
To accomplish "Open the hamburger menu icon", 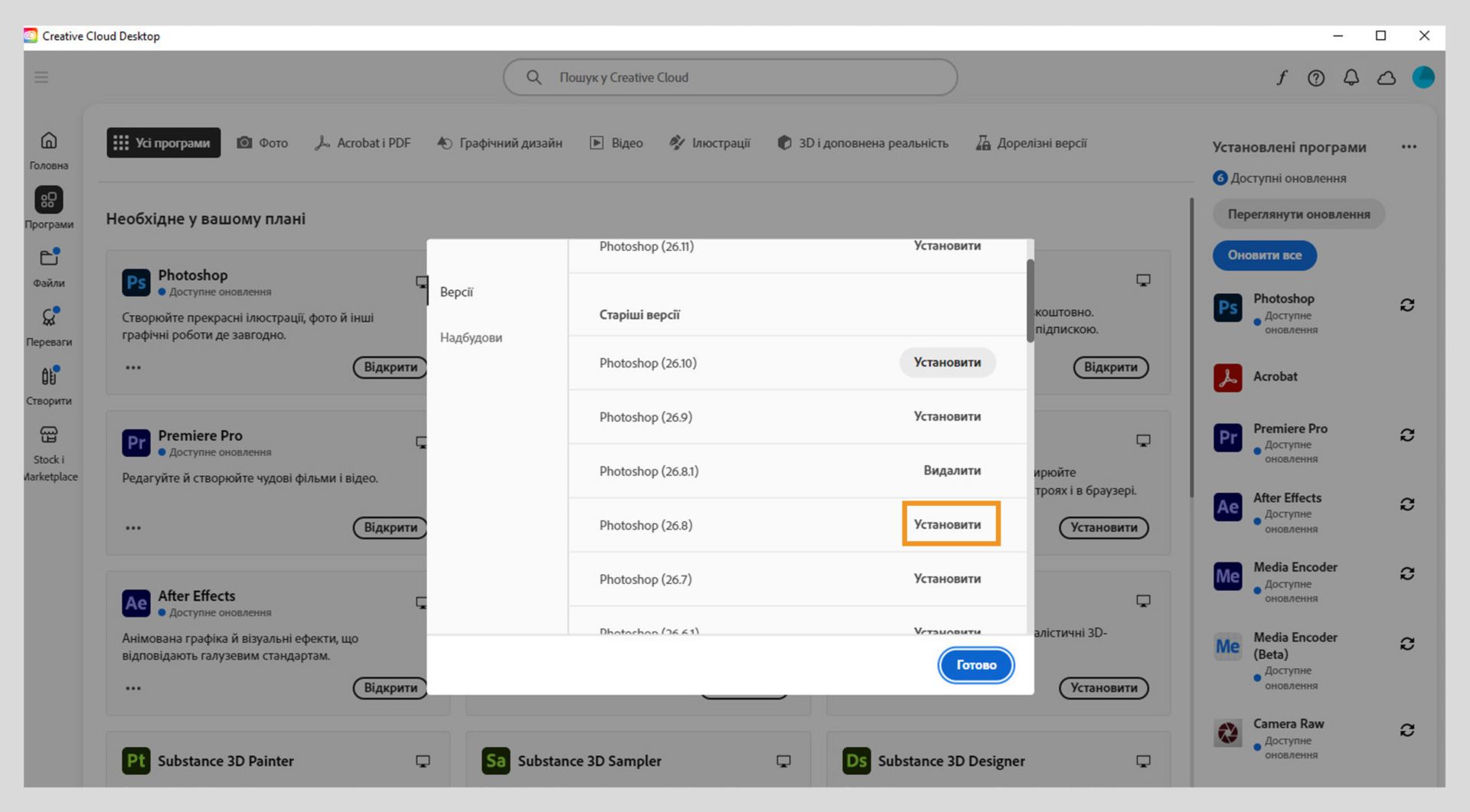I will 41,77.
